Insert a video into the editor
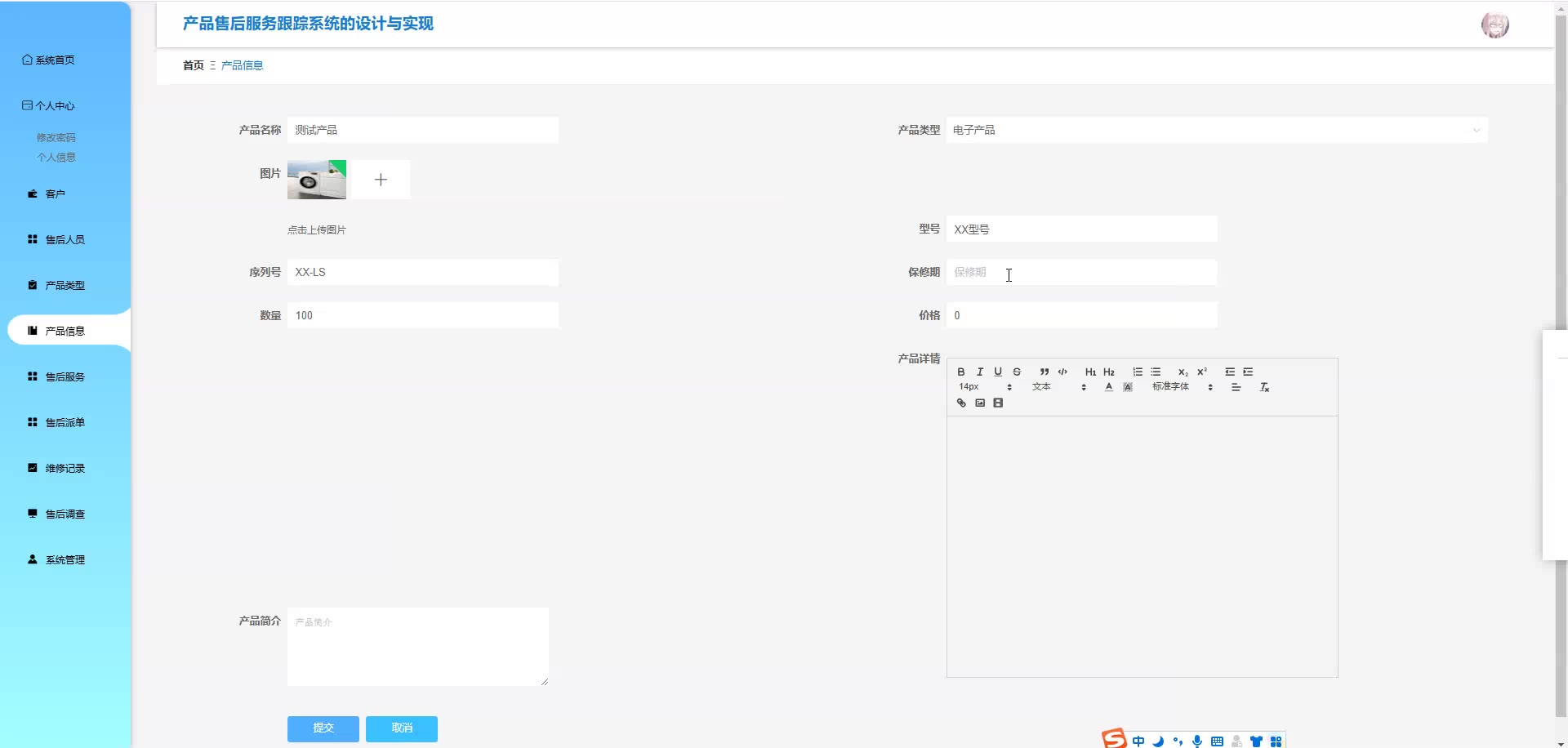The height and width of the screenshot is (748, 1568). 998,403
